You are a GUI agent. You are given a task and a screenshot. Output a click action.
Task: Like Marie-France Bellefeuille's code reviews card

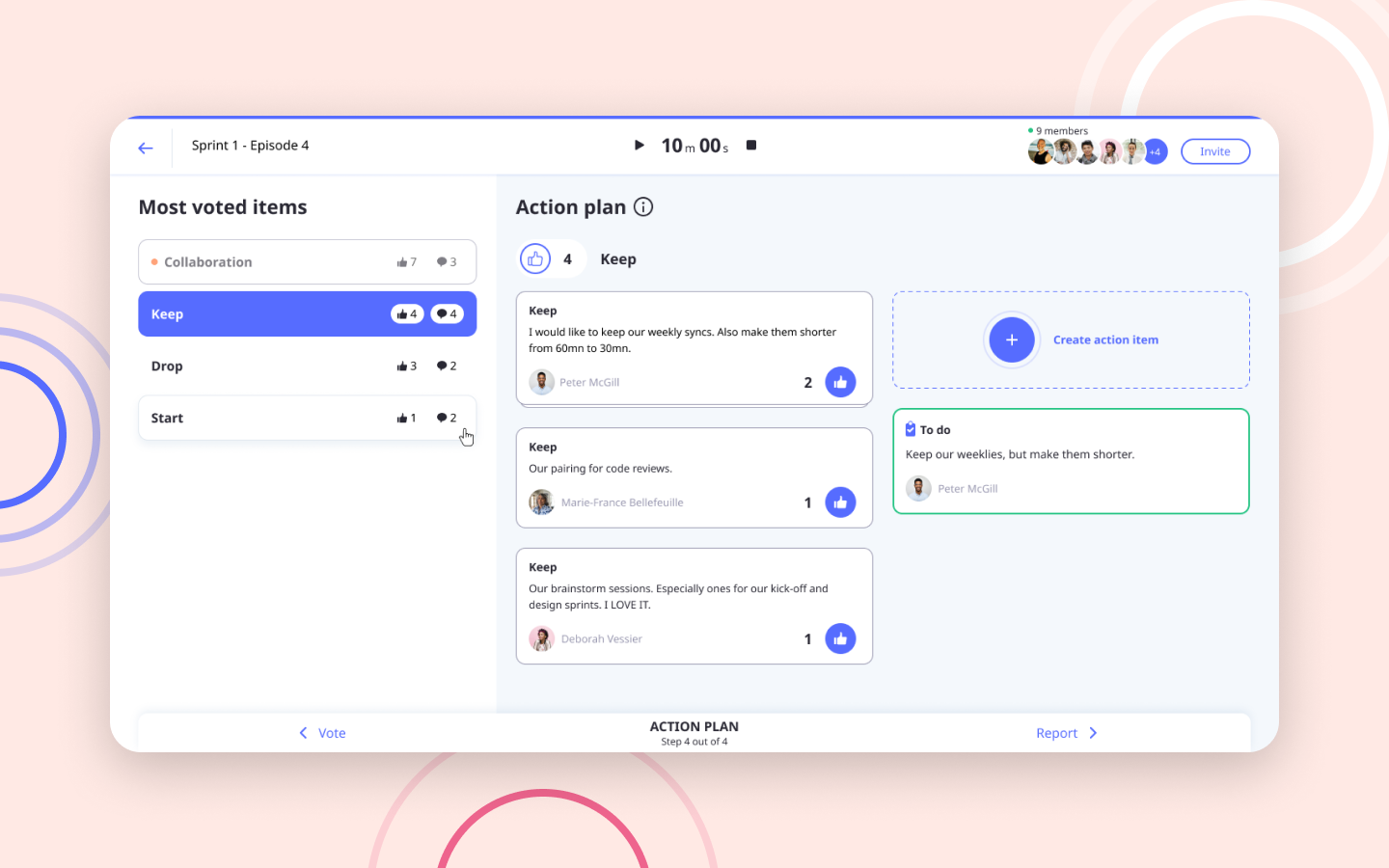pyautogui.click(x=840, y=502)
